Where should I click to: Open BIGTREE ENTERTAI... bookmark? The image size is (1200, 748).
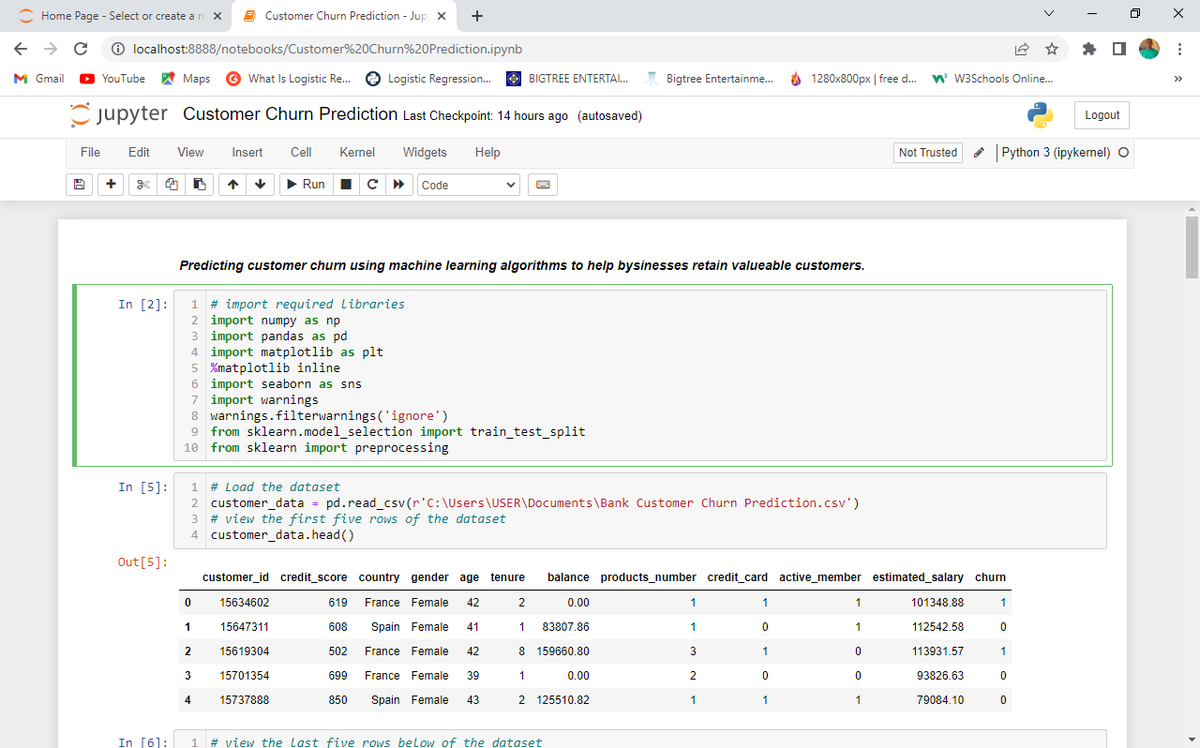(567, 79)
